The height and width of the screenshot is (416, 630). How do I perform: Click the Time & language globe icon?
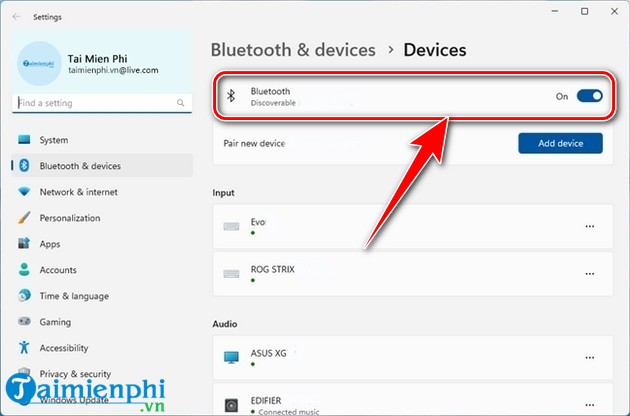24,295
